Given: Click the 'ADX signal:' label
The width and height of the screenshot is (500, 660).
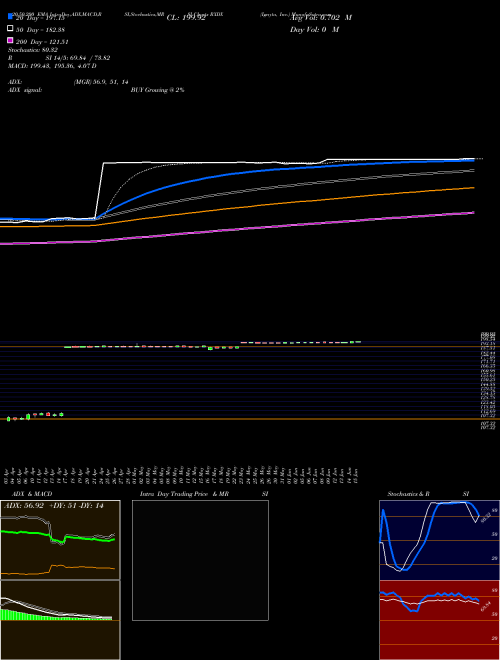Looking at the screenshot, I should tap(25, 90).
